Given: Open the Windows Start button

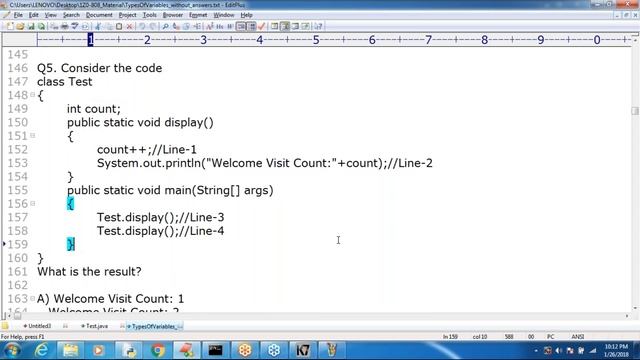Looking at the screenshot, I should (12, 350).
